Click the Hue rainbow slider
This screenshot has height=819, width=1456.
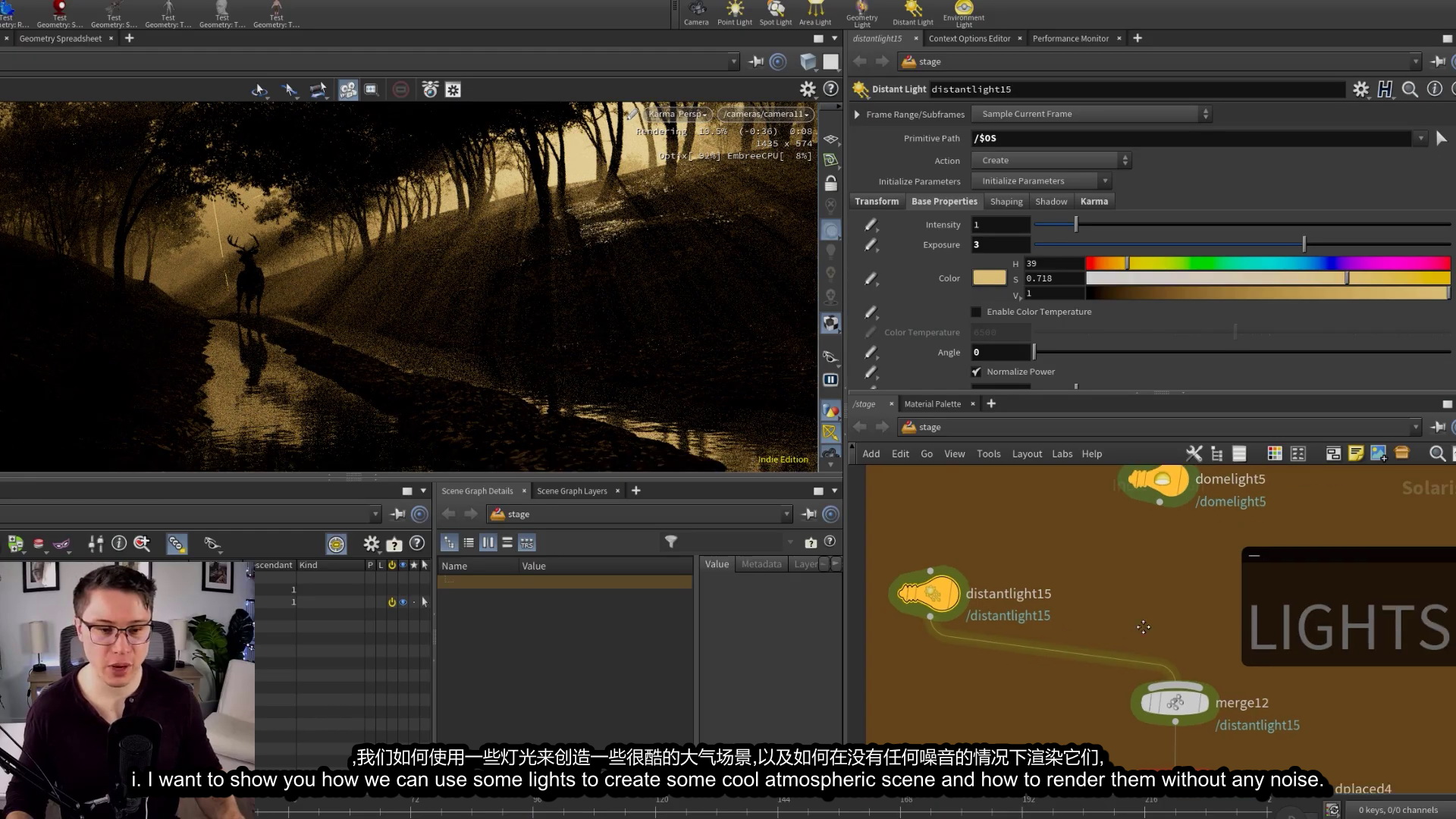1268,263
